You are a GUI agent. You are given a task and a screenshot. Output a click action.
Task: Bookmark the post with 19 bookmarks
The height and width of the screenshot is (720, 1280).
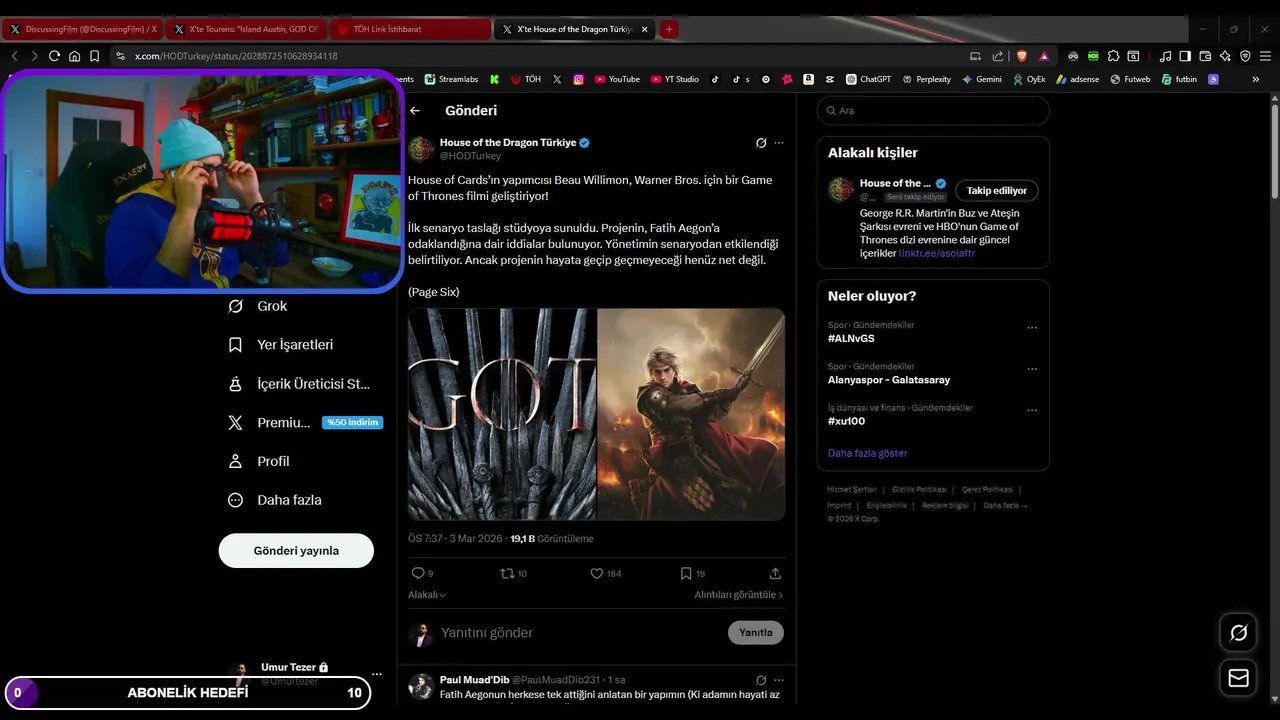pyautogui.click(x=686, y=573)
